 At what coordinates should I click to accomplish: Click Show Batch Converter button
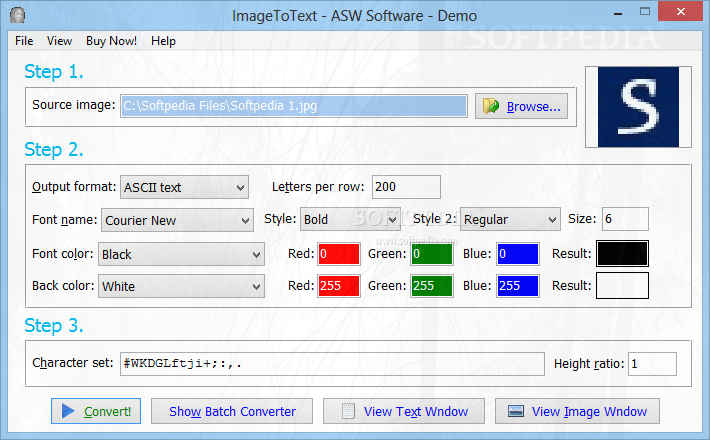pyautogui.click(x=232, y=411)
